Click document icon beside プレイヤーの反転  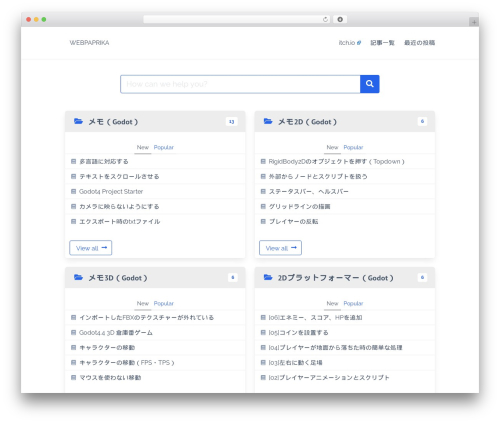tap(263, 221)
